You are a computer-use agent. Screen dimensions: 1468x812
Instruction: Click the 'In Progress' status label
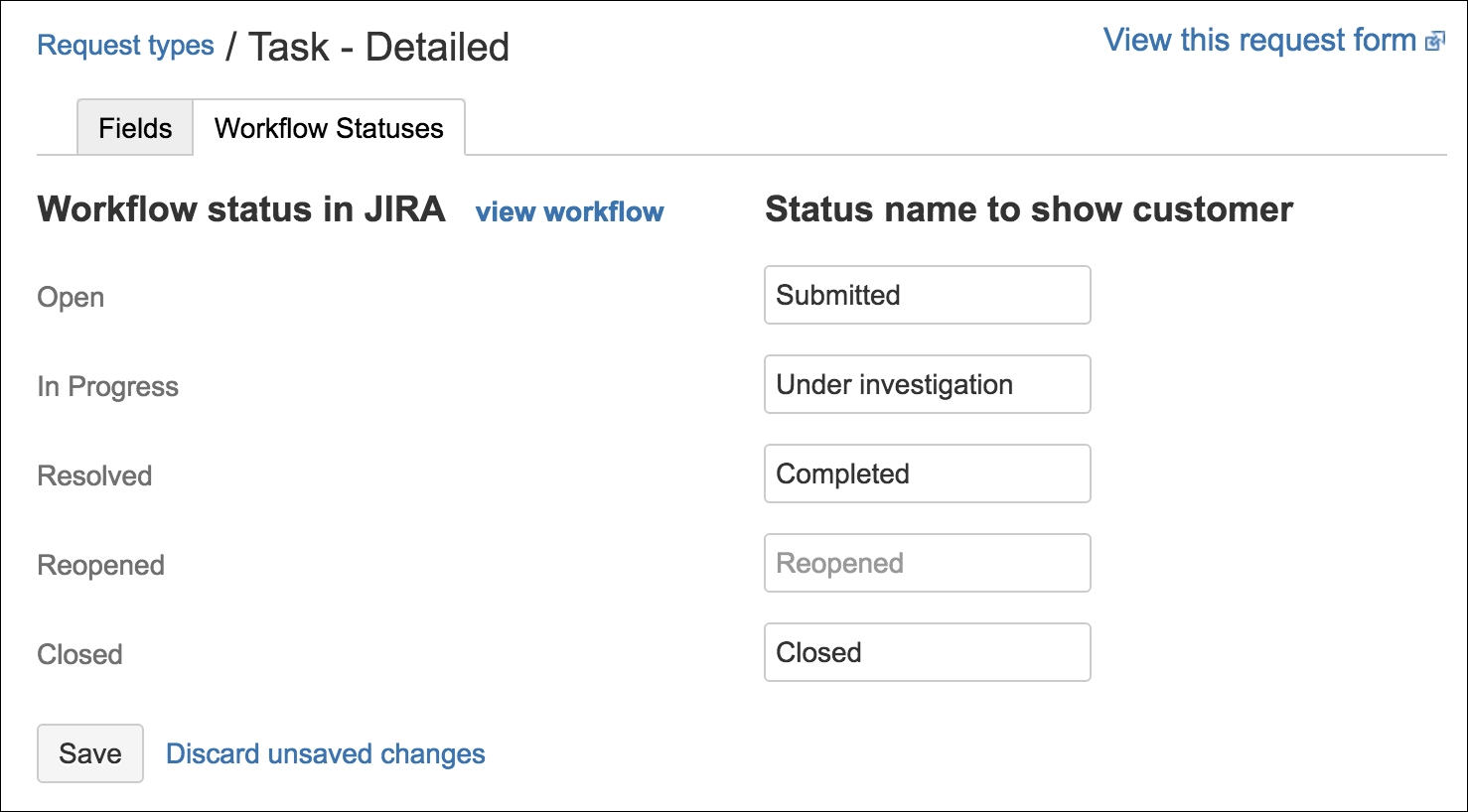107,386
